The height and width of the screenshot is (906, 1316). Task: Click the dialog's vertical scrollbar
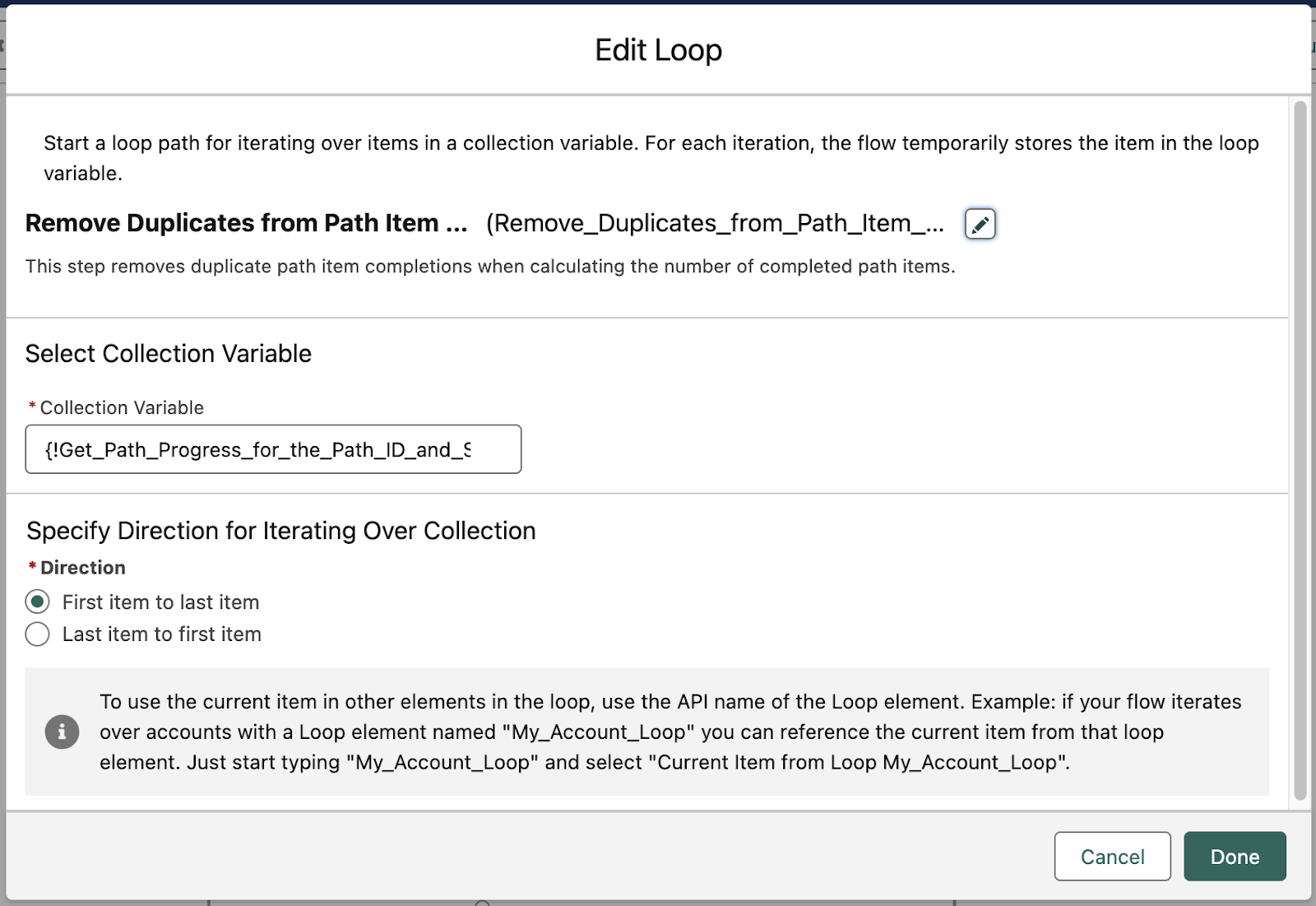(x=1300, y=450)
